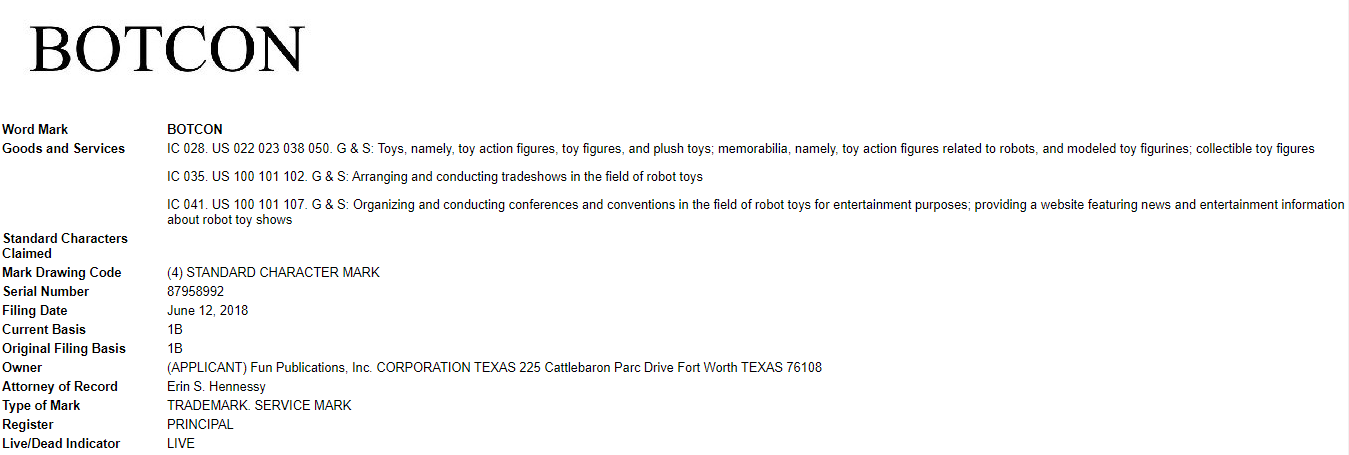Screen dimensions: 1349x455
Task: Click the IC 035 tradeshows description line
Action: pyautogui.click(x=435, y=177)
